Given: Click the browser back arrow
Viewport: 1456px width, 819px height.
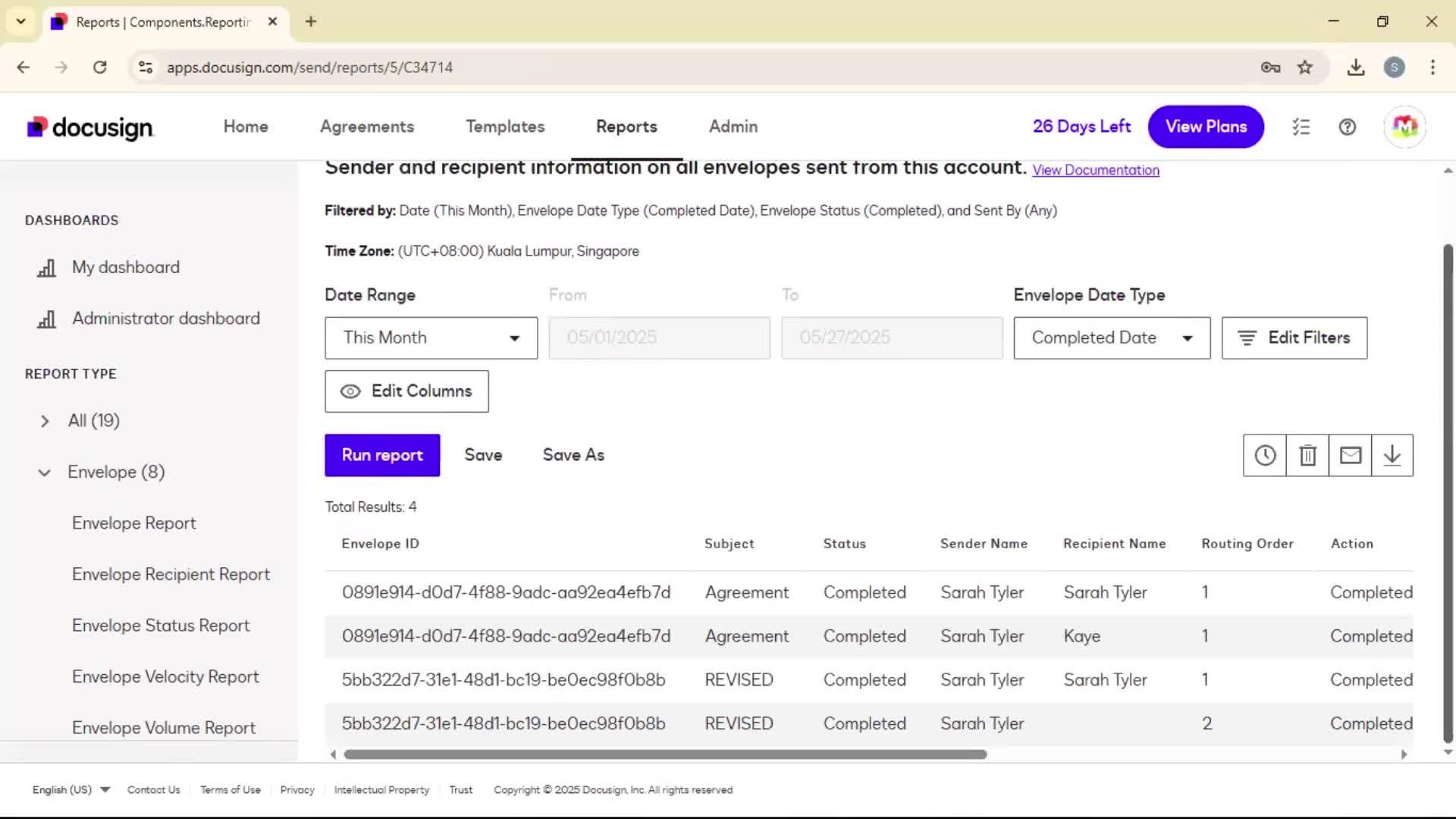Looking at the screenshot, I should pos(24,67).
